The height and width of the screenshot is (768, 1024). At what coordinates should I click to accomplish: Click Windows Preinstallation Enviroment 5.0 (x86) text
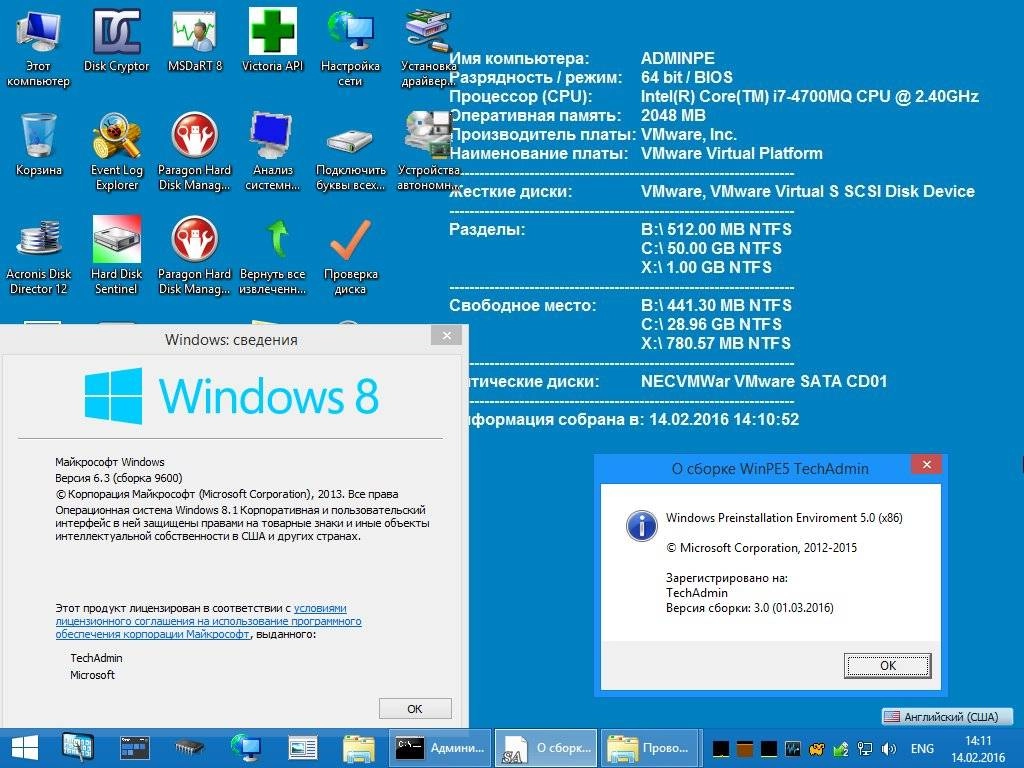tap(784, 518)
